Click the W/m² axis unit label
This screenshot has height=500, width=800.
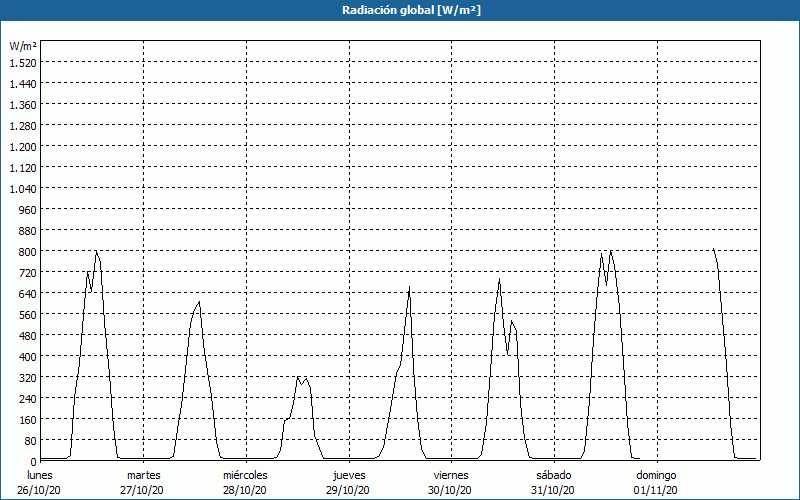[23, 46]
